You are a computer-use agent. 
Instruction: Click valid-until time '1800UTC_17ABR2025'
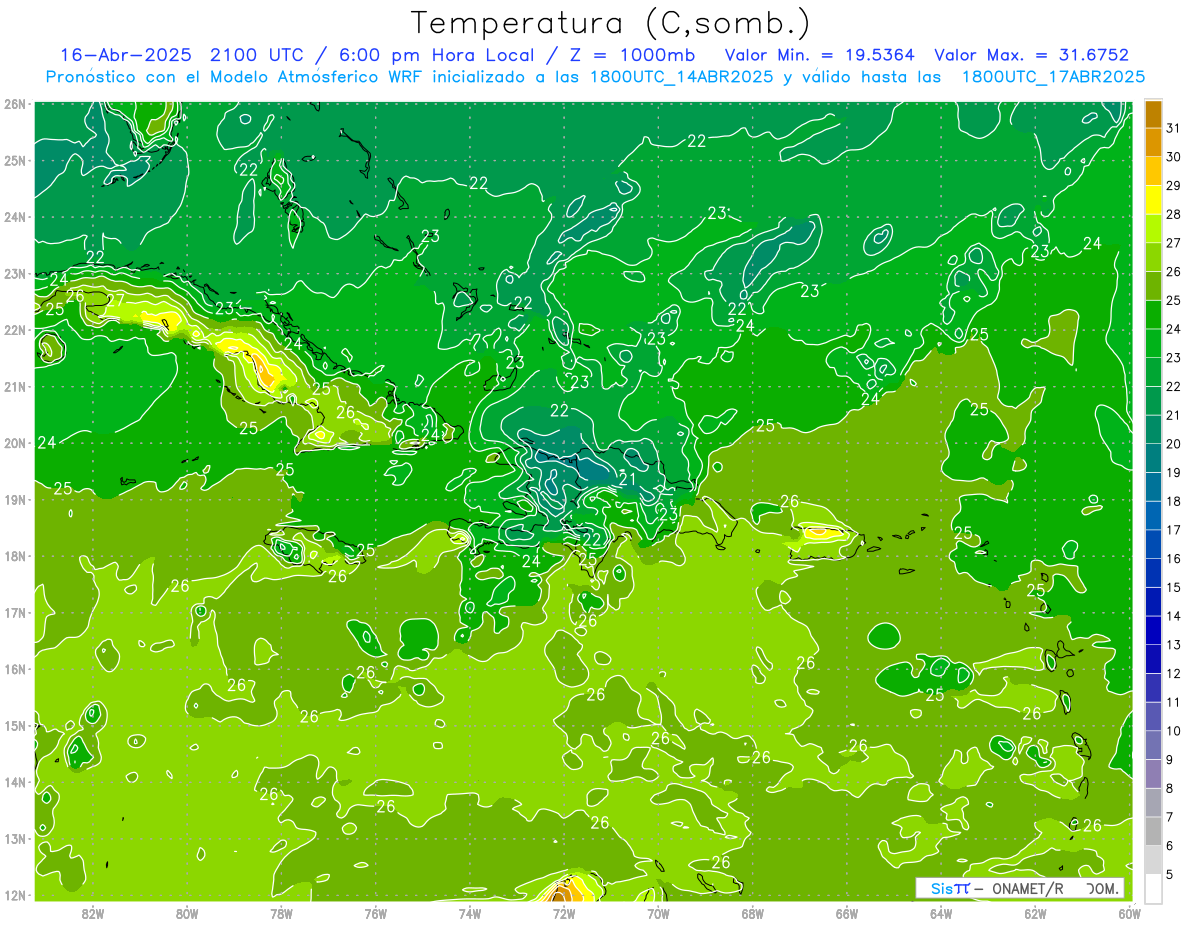coord(1053,77)
